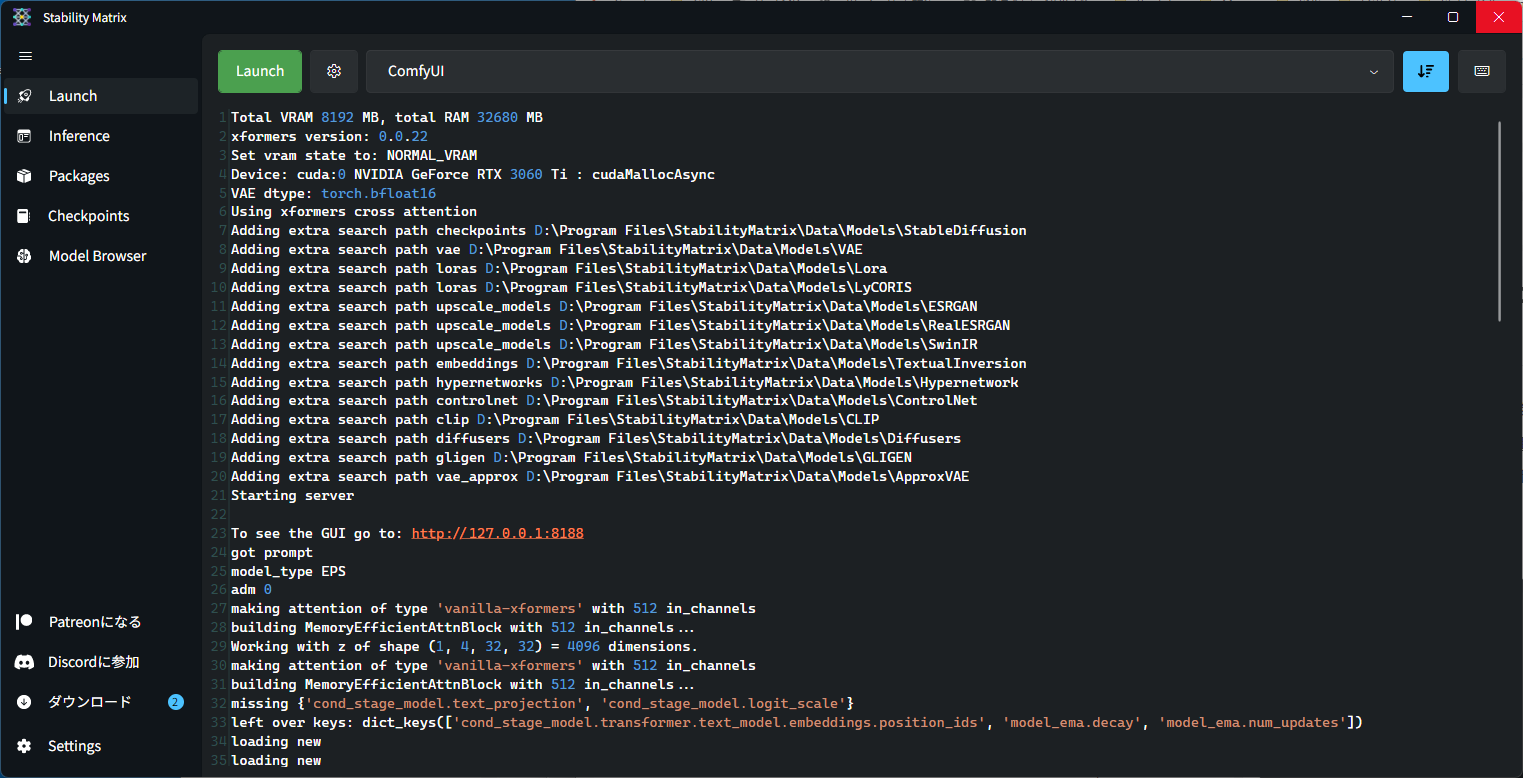
Task: Click the 'Device: cuda:0 NVIDIA GeForce' line
Action: tap(473, 174)
